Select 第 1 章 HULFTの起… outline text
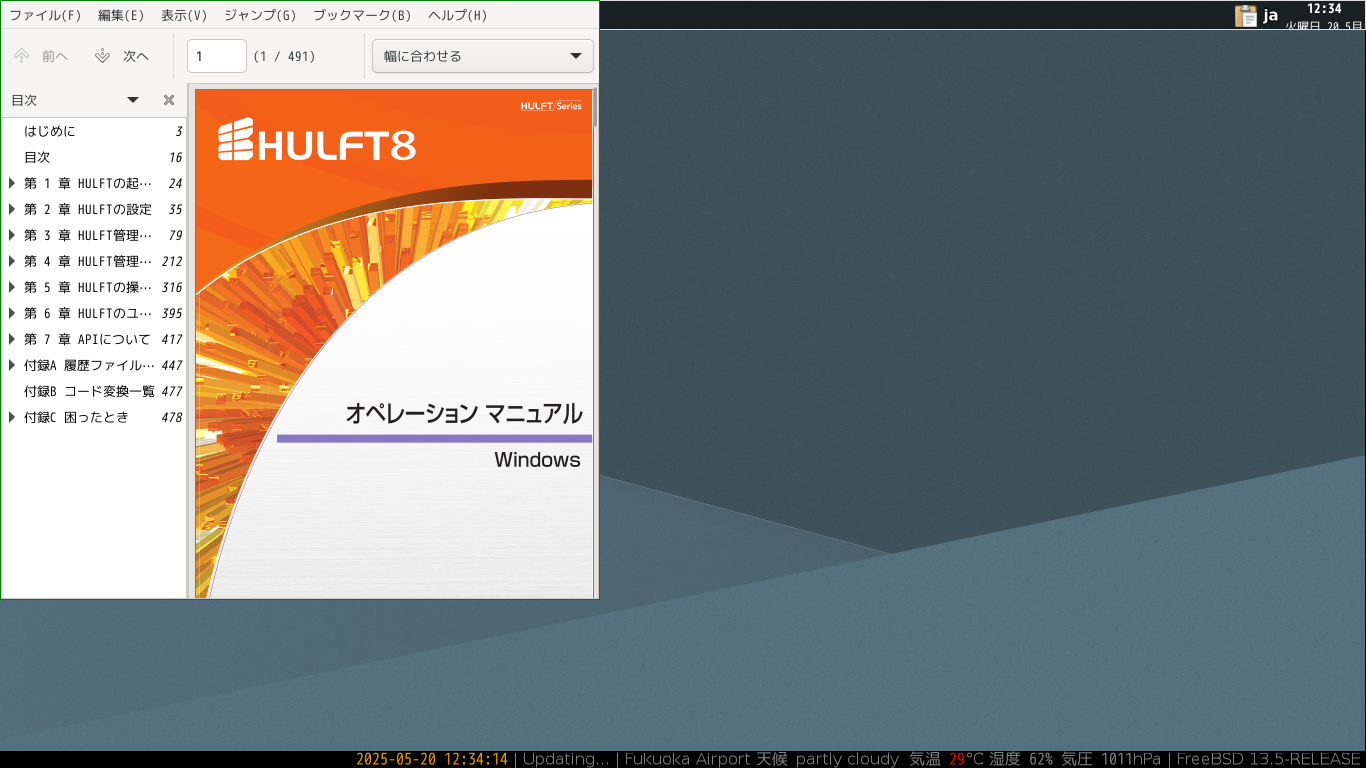 pos(88,183)
